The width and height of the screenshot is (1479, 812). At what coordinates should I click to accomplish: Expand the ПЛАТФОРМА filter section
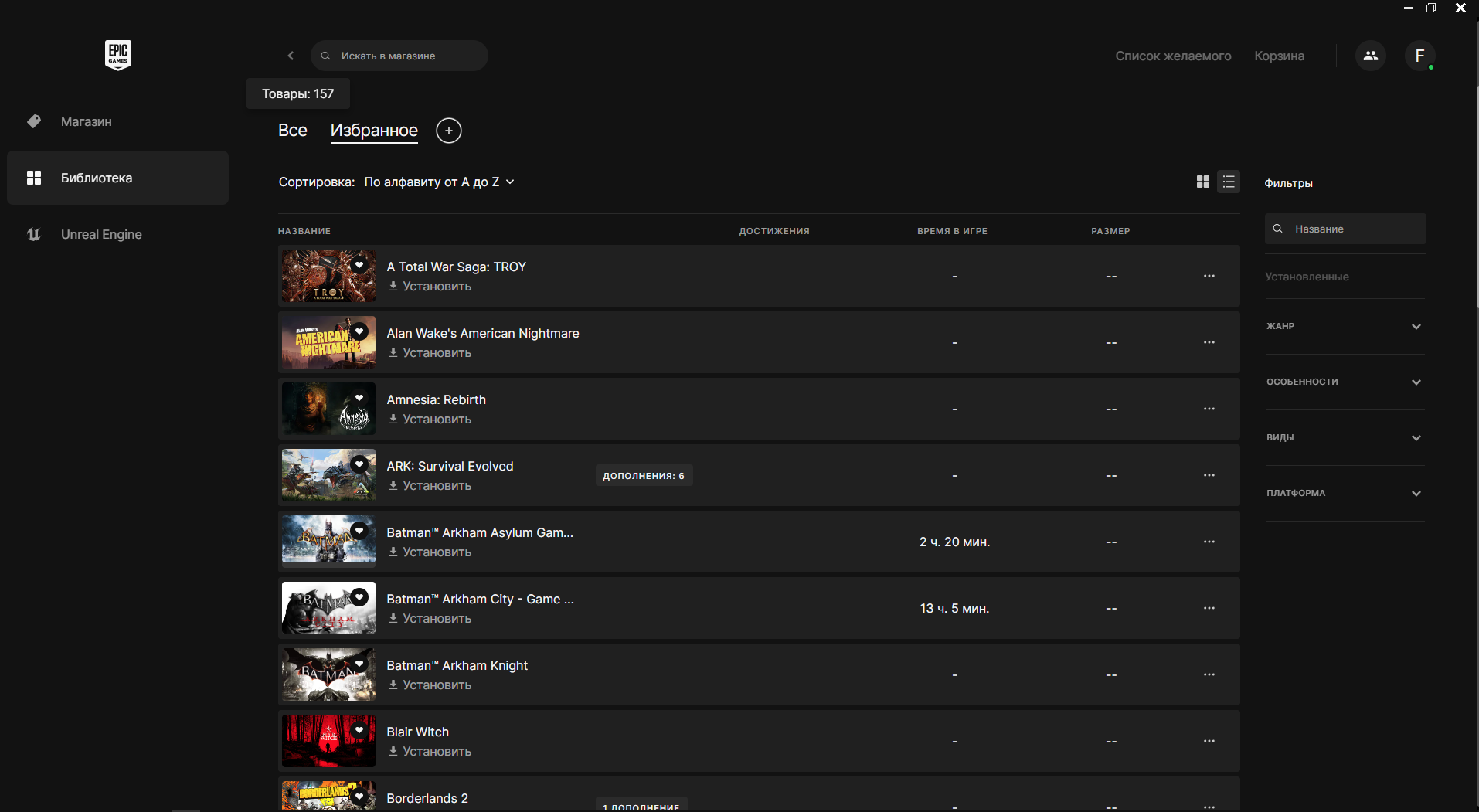[x=1345, y=493]
